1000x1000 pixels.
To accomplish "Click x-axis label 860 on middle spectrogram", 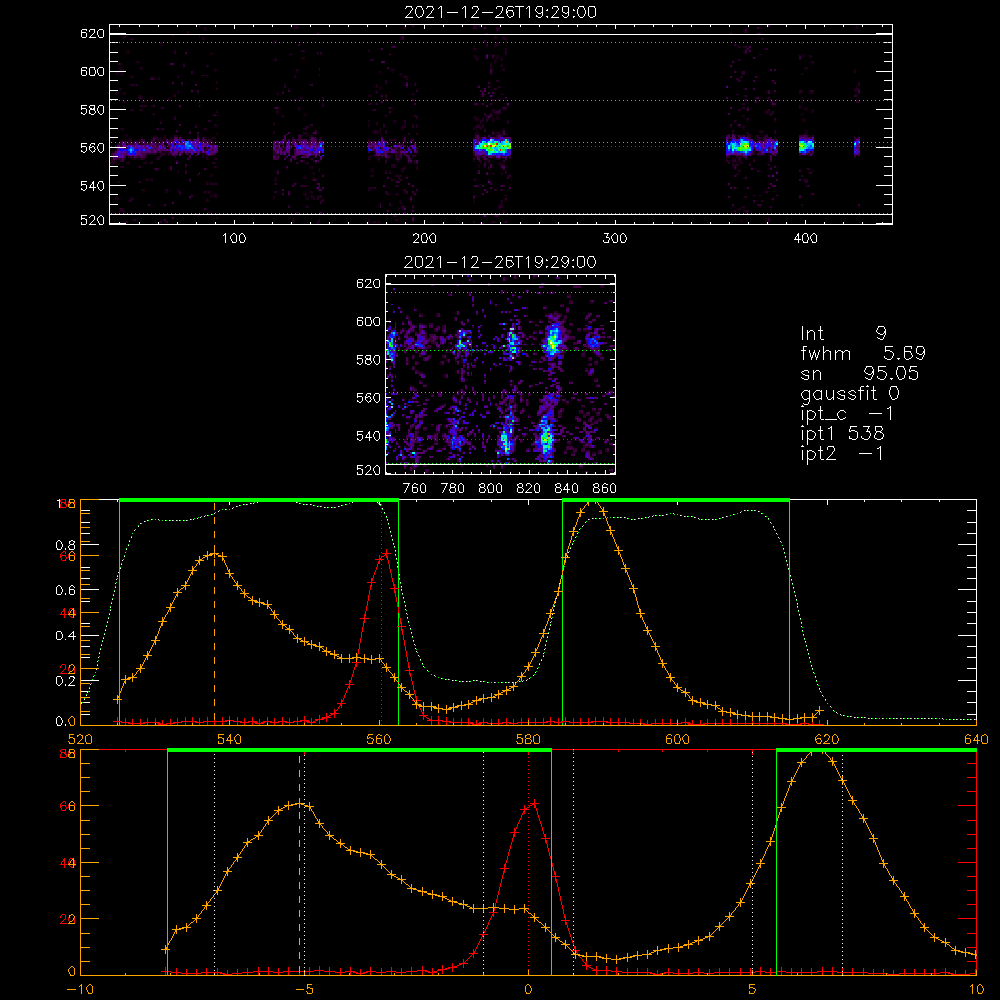I will (605, 489).
